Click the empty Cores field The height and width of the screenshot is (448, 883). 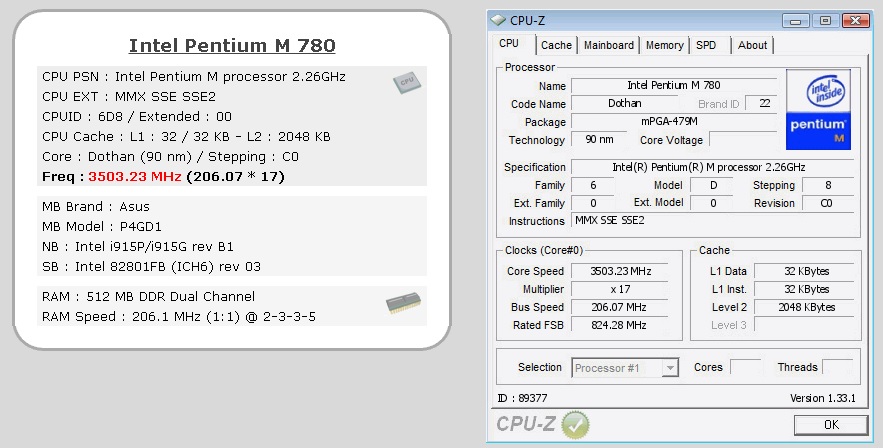point(746,367)
